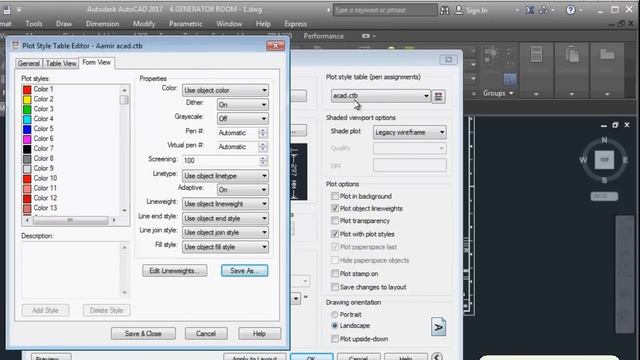Click the collapse options arrow in Plot dialog
The height and width of the screenshot is (360, 640).
(x=437, y=357)
